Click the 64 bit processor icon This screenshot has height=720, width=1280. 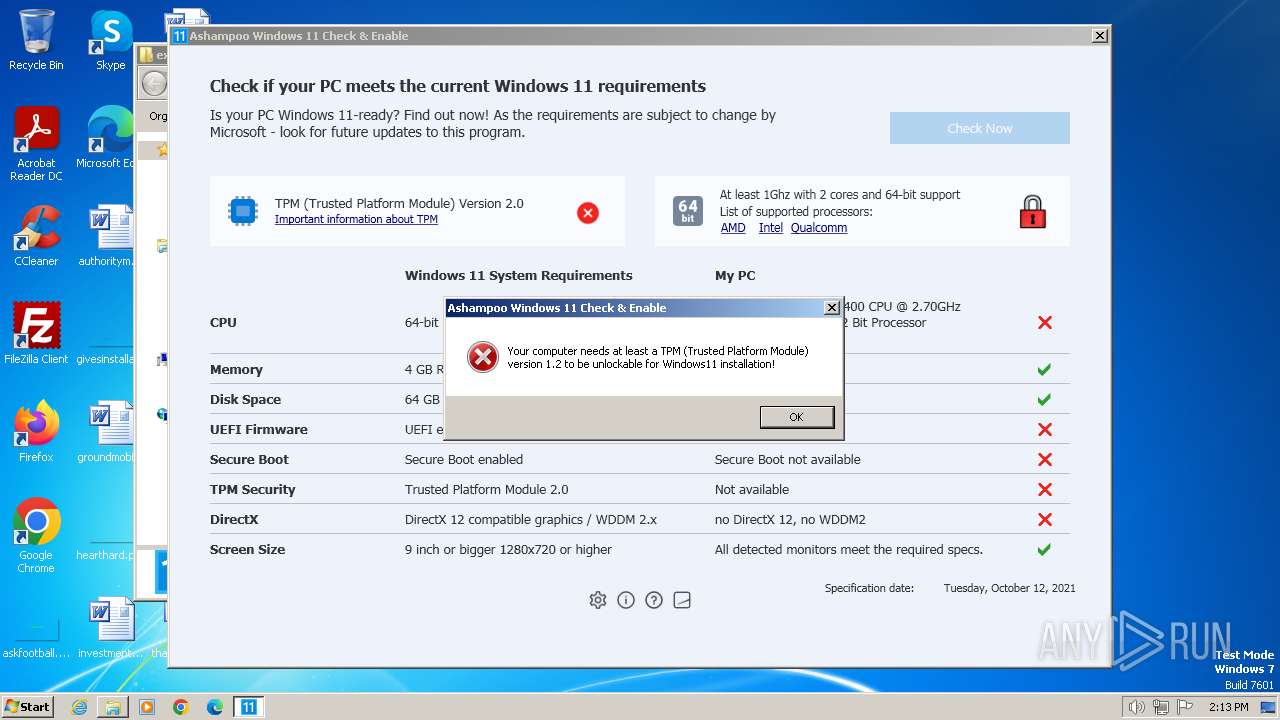688,211
